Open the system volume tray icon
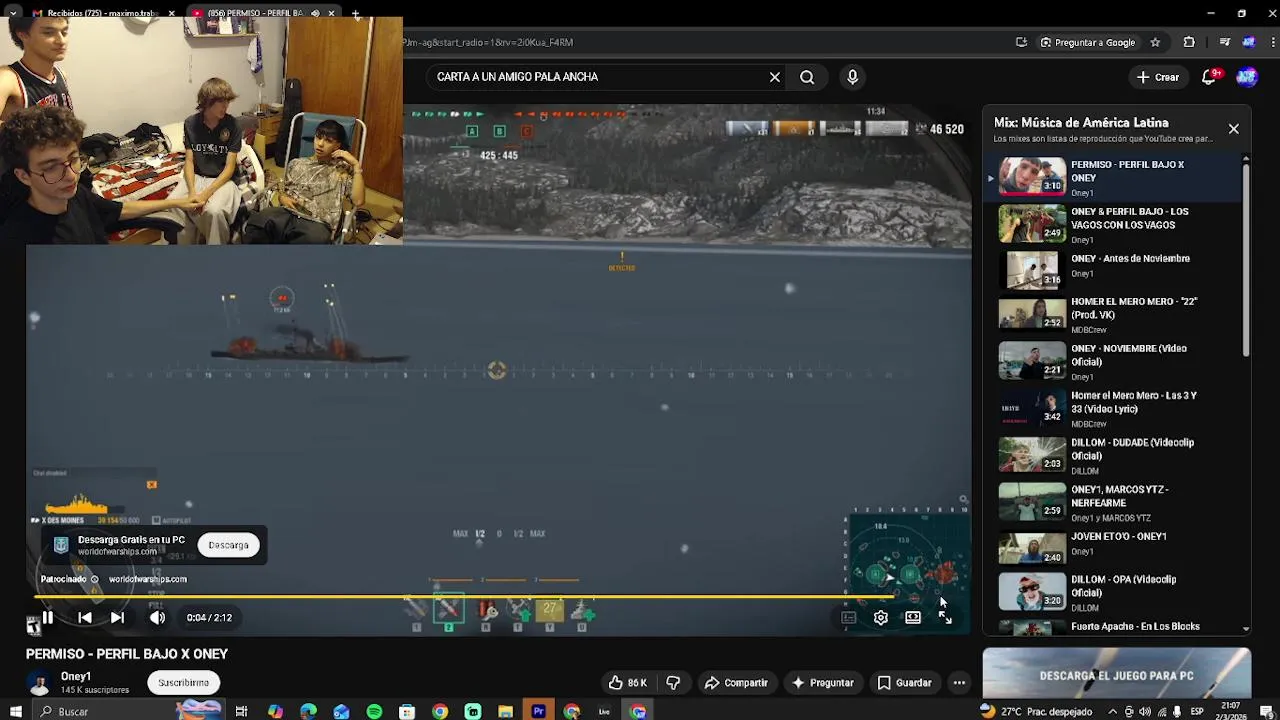This screenshot has width=1280, height=720. point(1145,711)
